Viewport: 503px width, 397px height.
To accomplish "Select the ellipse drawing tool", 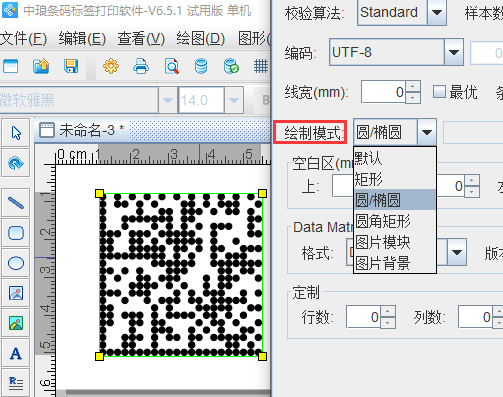I will pos(16,263).
